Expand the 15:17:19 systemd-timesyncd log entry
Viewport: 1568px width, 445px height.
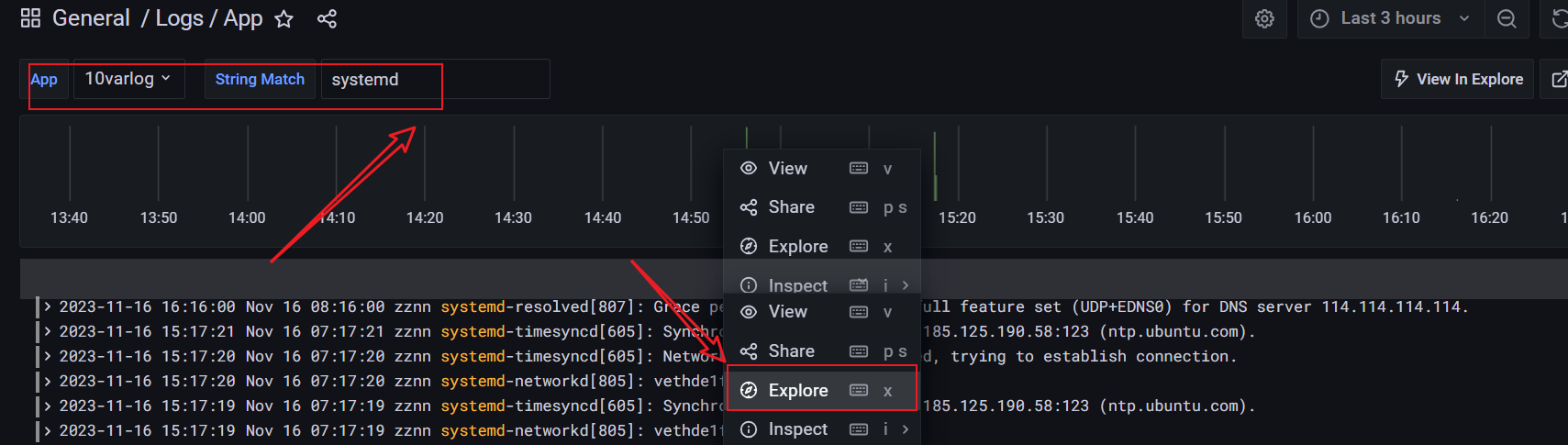coord(47,406)
